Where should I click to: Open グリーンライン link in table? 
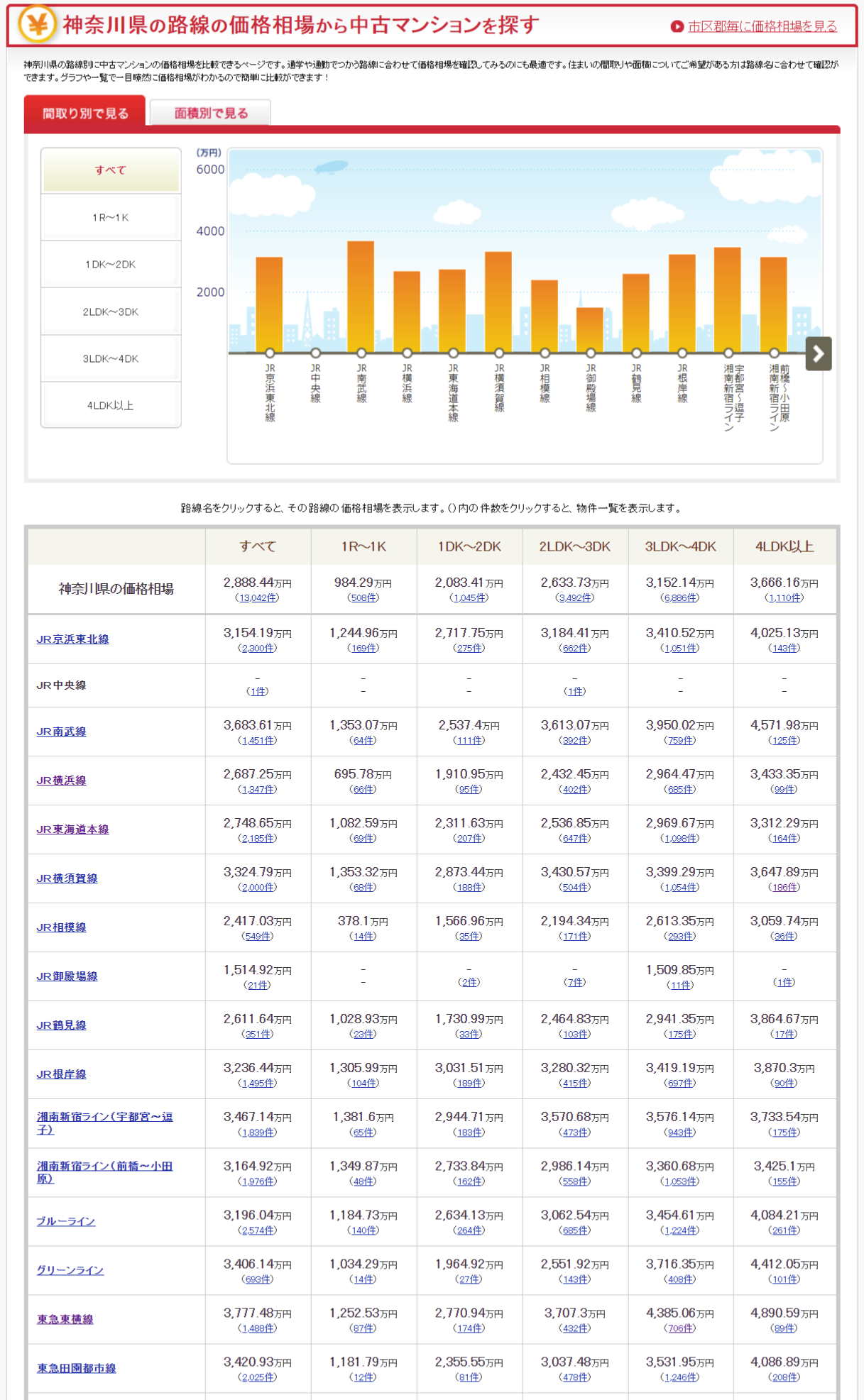pyautogui.click(x=70, y=1269)
